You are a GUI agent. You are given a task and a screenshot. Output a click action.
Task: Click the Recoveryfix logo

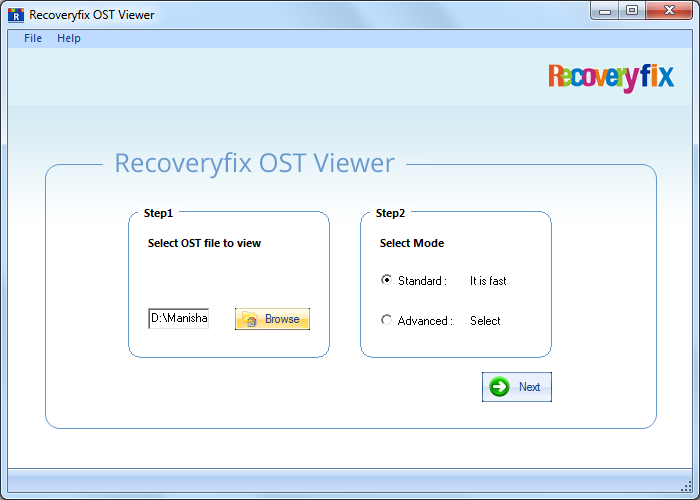611,78
